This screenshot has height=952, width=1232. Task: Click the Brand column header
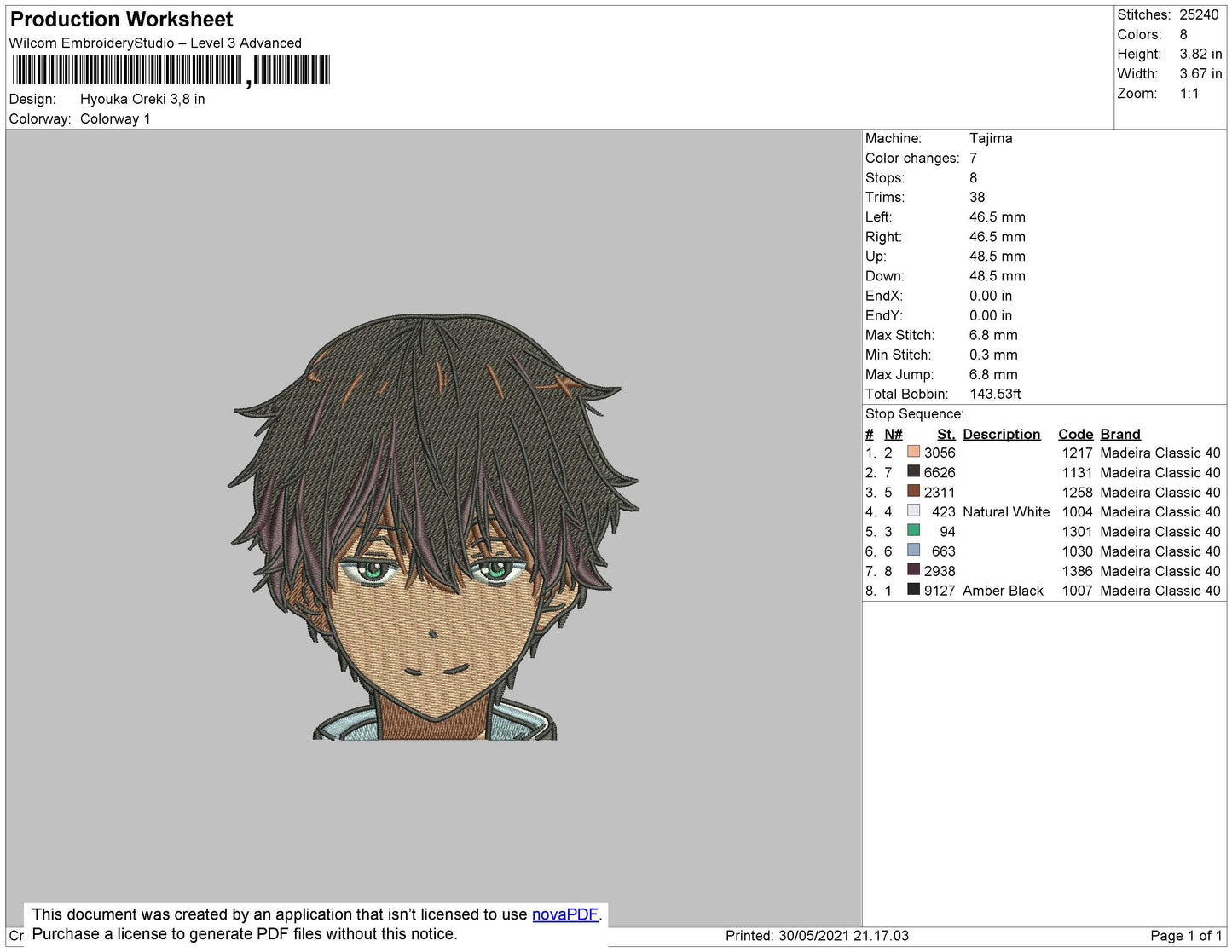pos(1119,434)
